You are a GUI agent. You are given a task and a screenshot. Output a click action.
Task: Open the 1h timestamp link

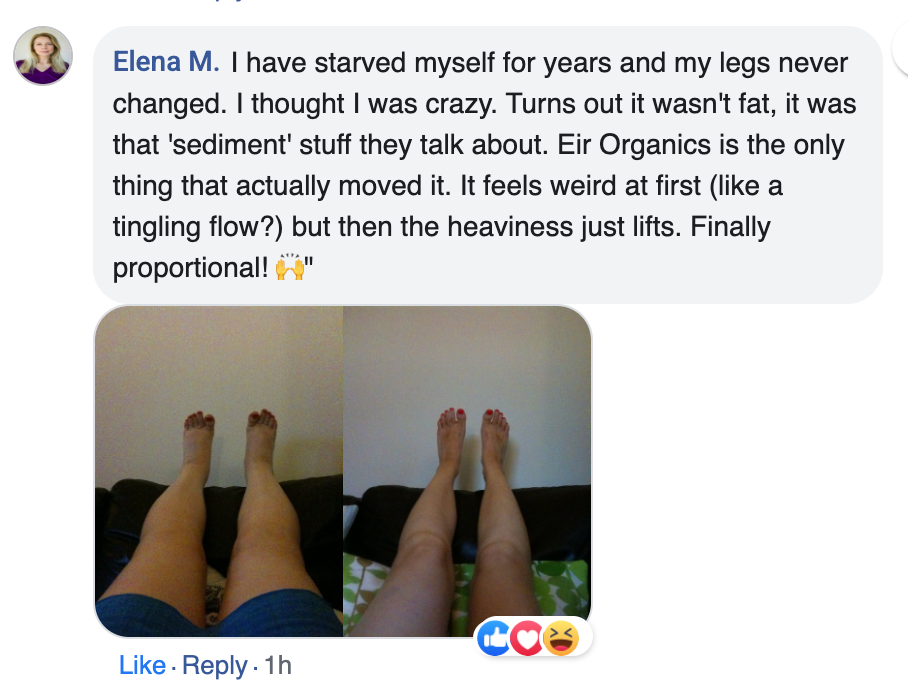[x=278, y=665]
